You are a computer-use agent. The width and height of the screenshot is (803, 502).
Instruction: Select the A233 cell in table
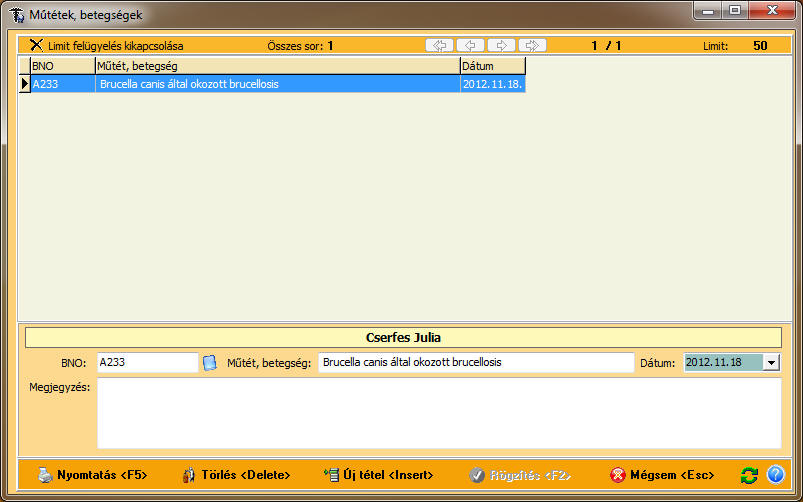pos(62,84)
